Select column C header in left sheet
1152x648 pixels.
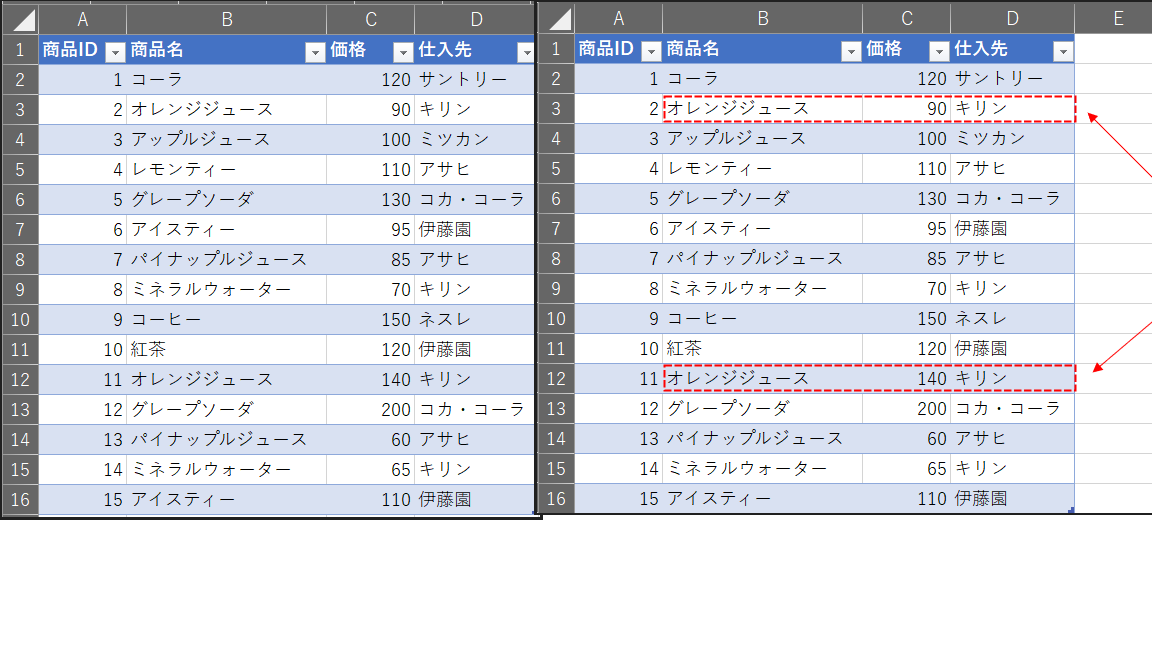click(x=370, y=20)
